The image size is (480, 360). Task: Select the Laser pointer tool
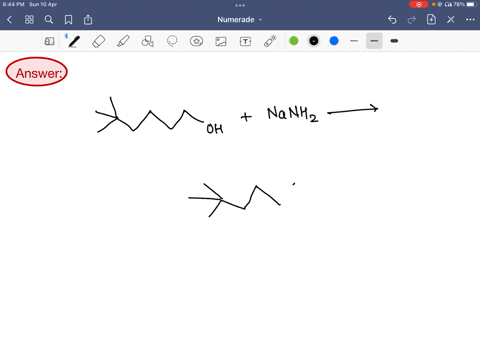pyautogui.click(x=270, y=41)
